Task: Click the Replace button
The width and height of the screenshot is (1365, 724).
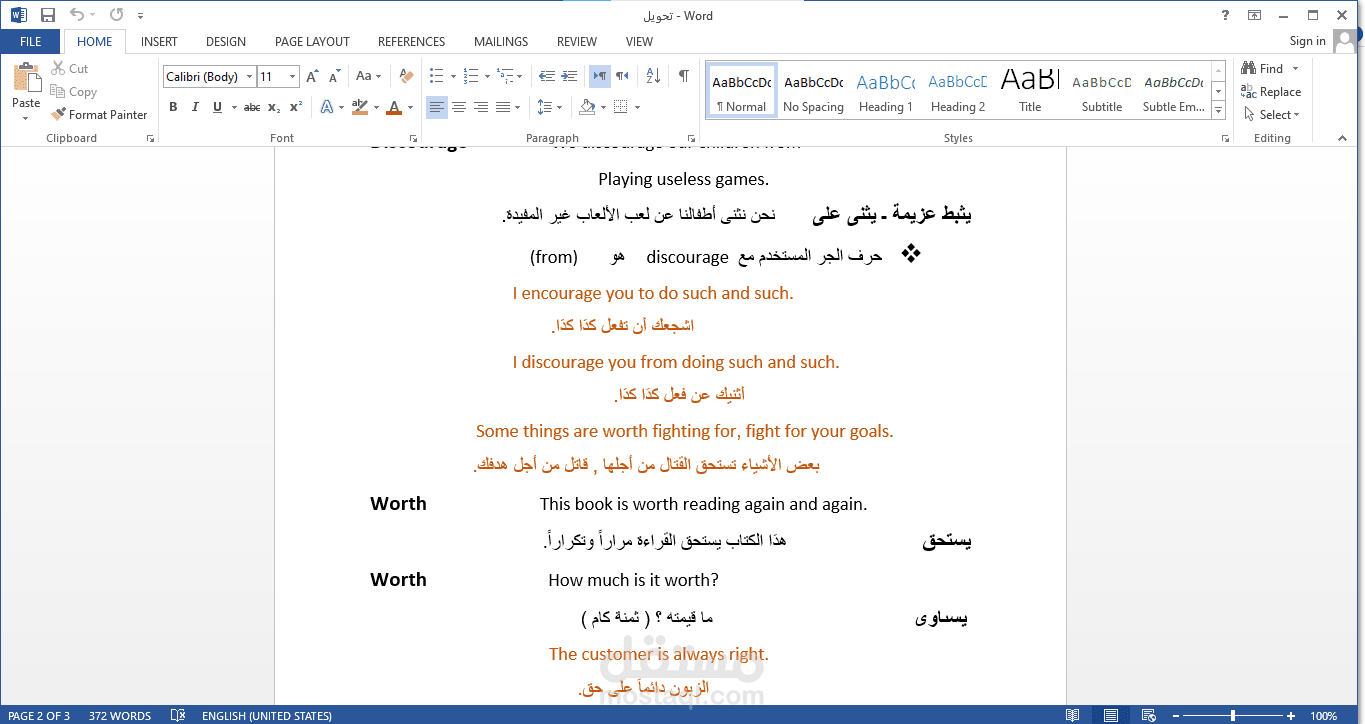Action: (1271, 92)
